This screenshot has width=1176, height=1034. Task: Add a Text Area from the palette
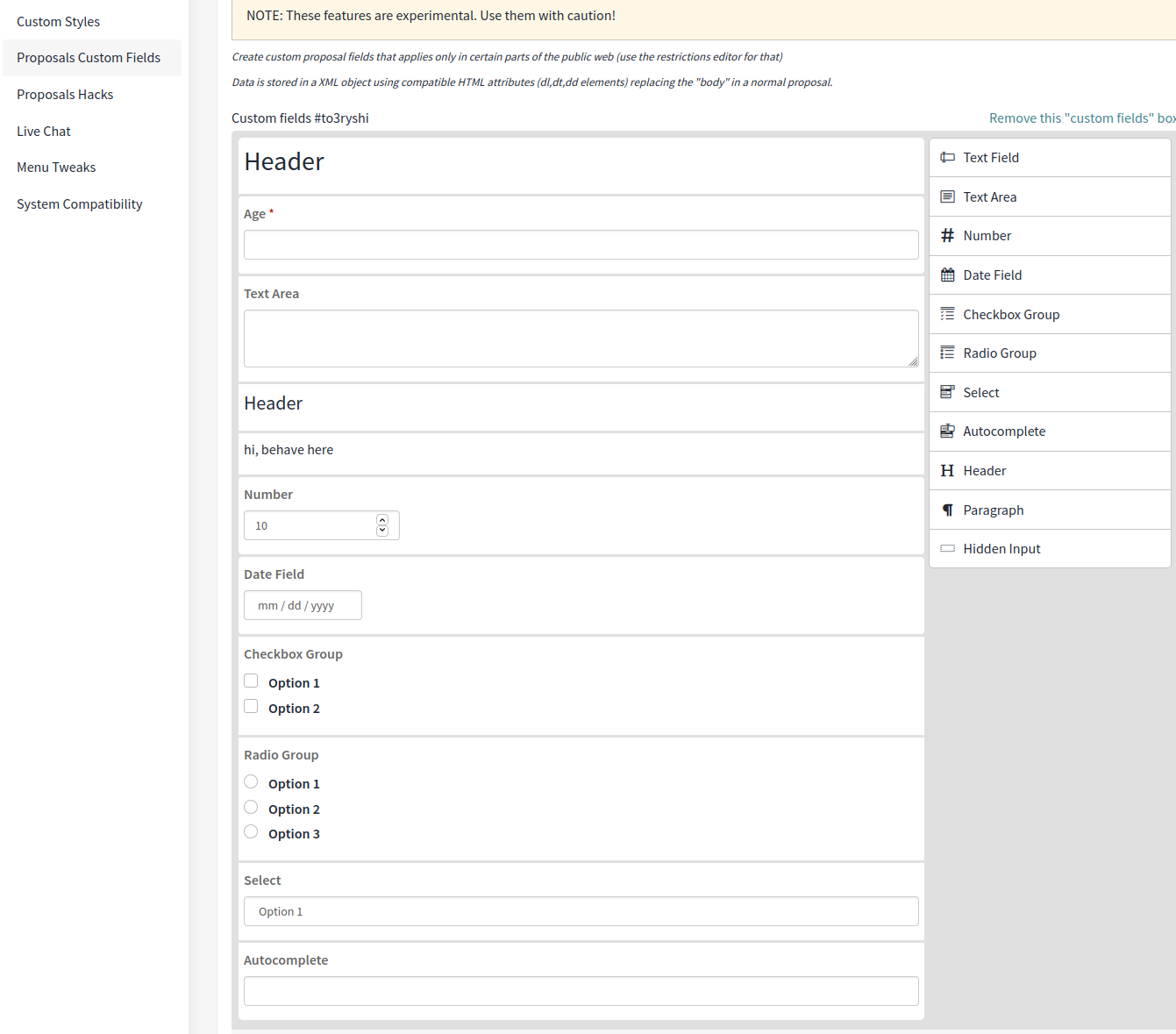pyautogui.click(x=1050, y=196)
